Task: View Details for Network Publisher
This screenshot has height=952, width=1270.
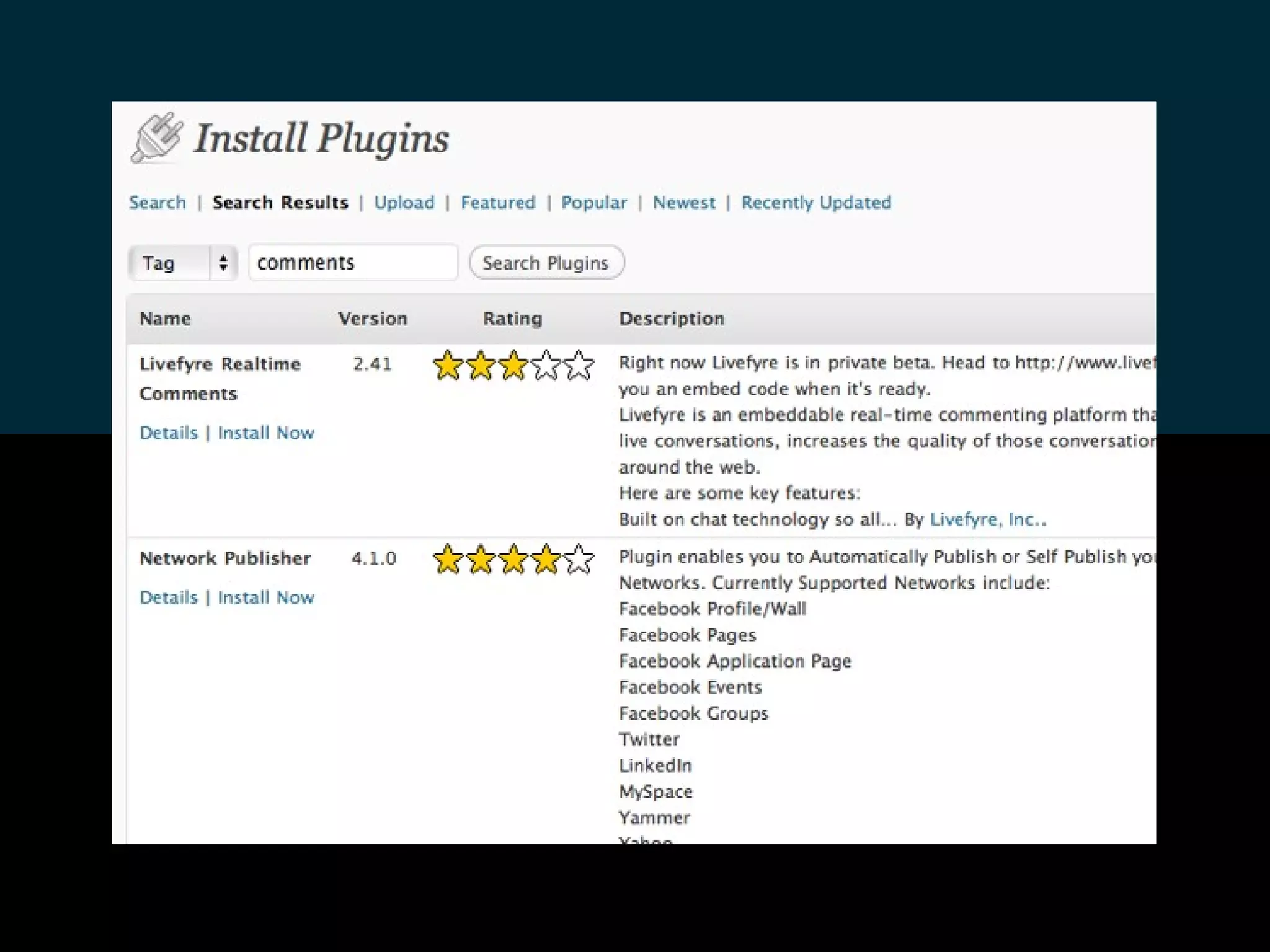Action: click(168, 597)
